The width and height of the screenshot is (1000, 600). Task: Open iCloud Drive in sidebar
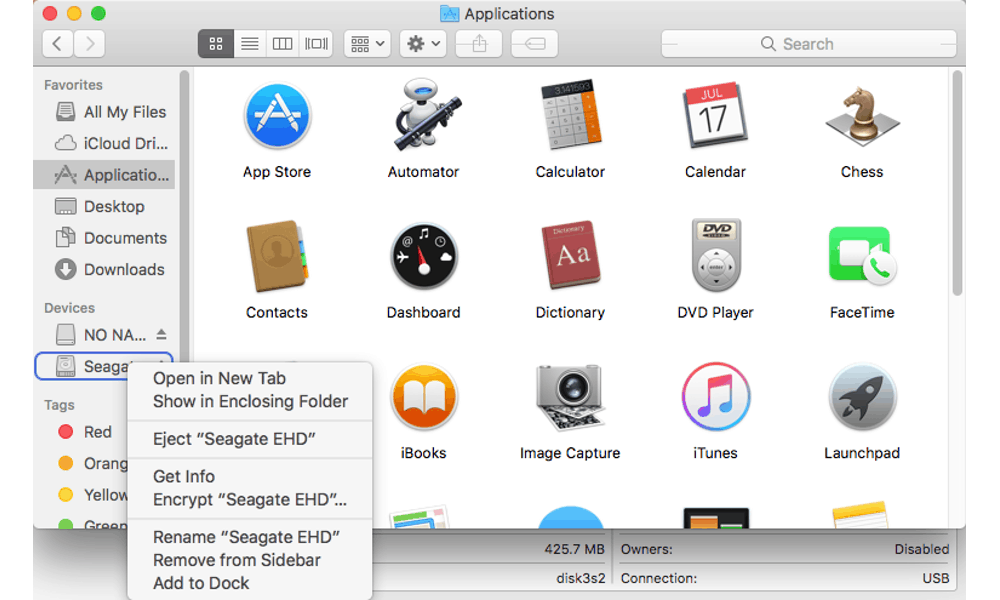(106, 143)
